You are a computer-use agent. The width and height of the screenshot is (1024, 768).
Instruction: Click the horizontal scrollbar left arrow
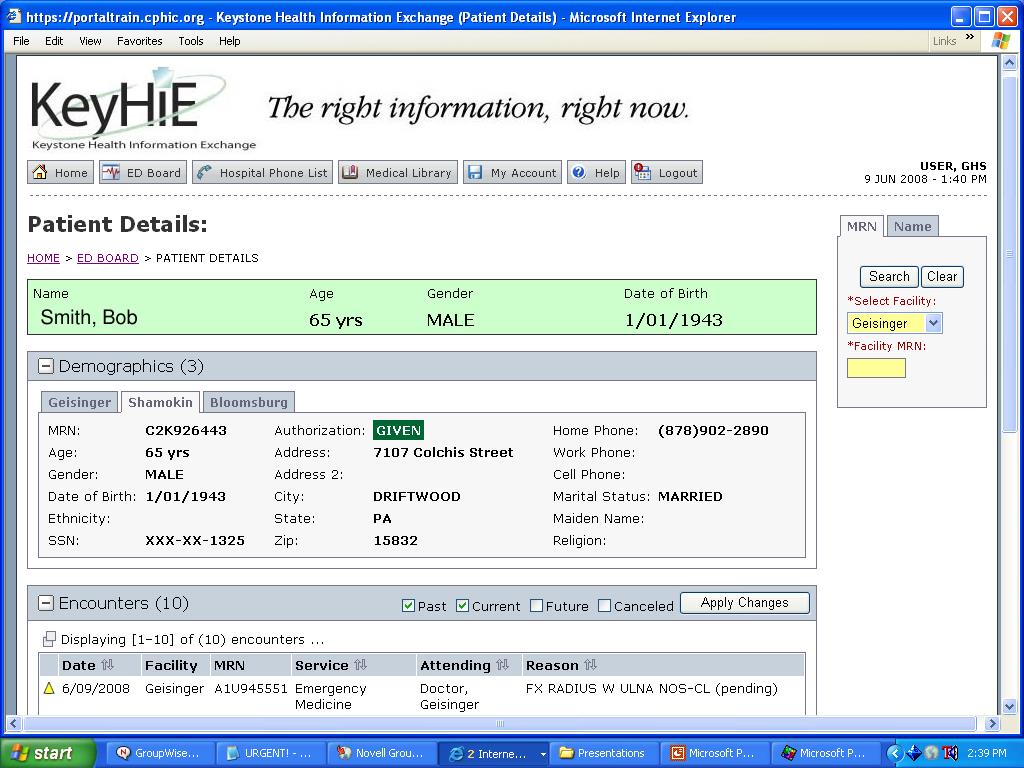pyautogui.click(x=13, y=724)
